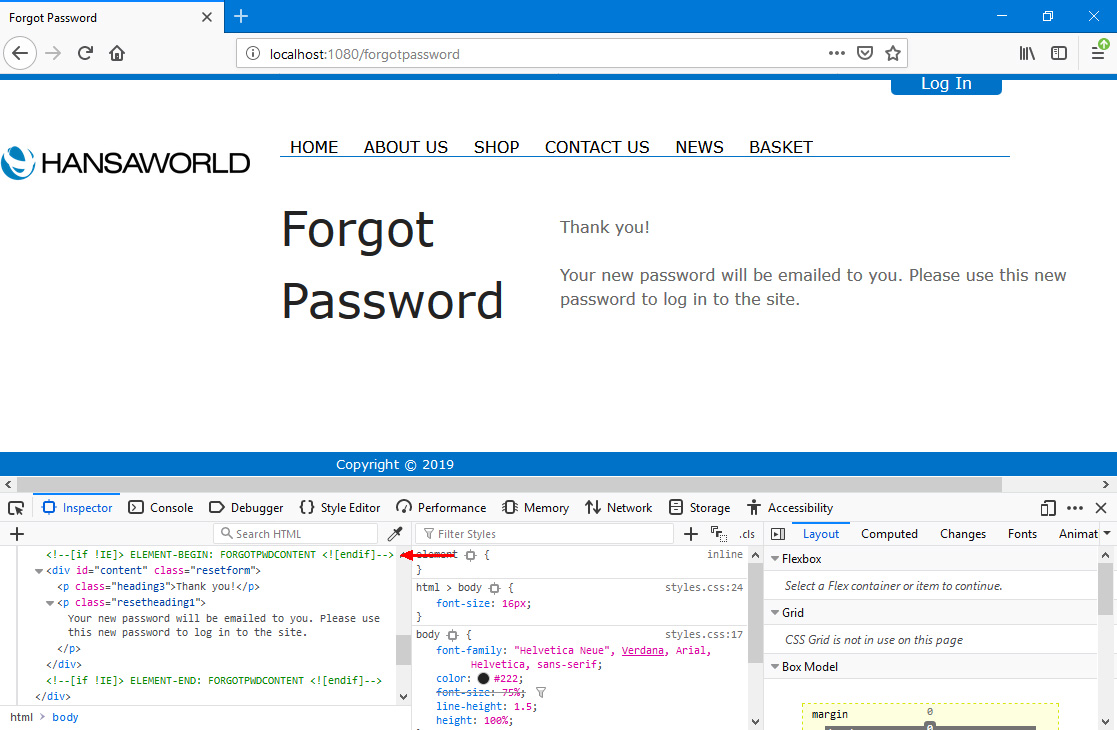Collapse the Flexbox section
Image resolution: width=1117 pixels, height=730 pixels.
775,559
